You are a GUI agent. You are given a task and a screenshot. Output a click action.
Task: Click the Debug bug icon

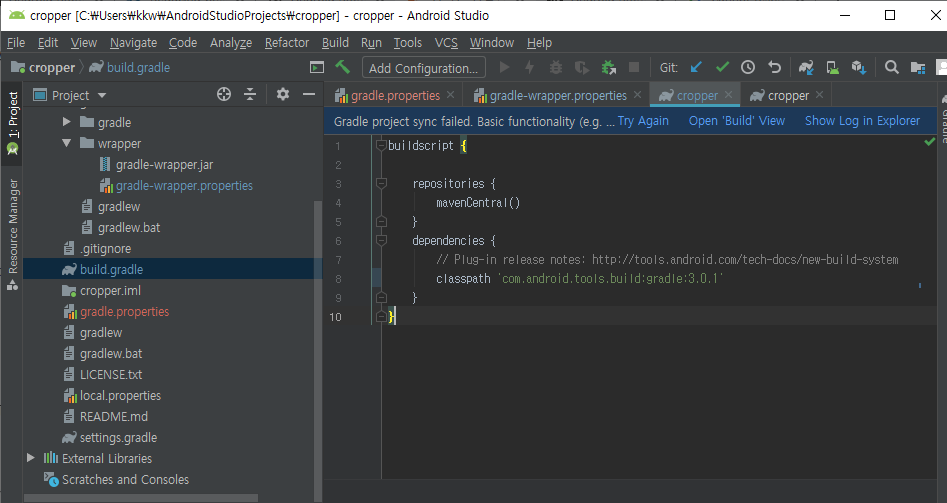pyautogui.click(x=555, y=68)
